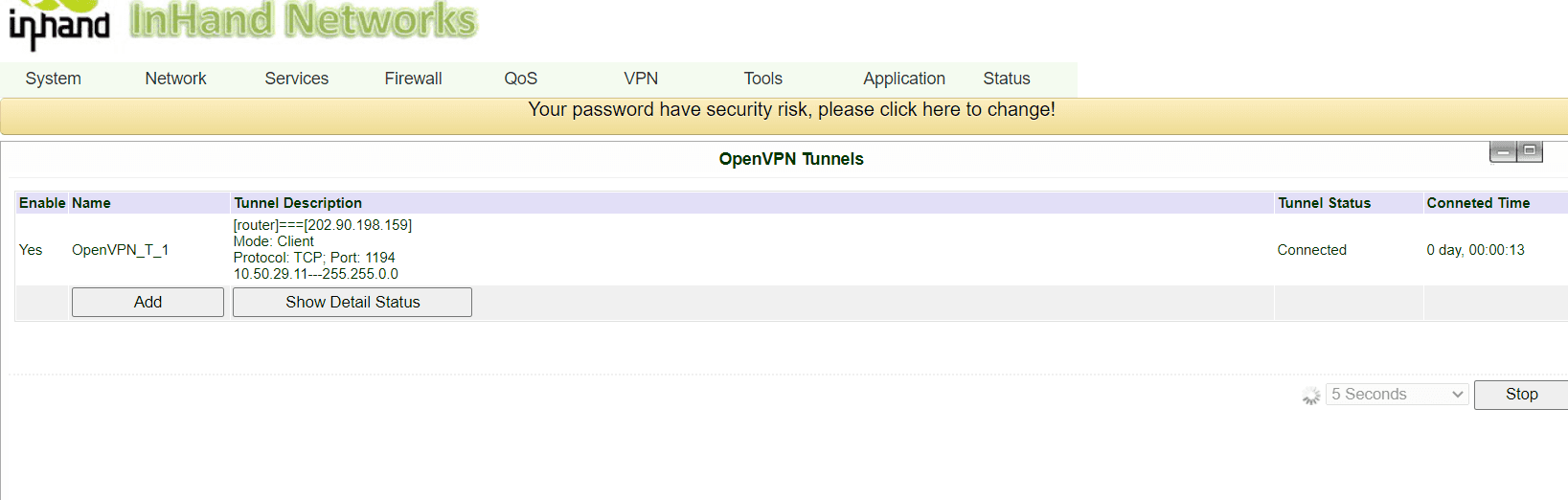Open the Services menu
The width and height of the screenshot is (1568, 500).
point(297,79)
